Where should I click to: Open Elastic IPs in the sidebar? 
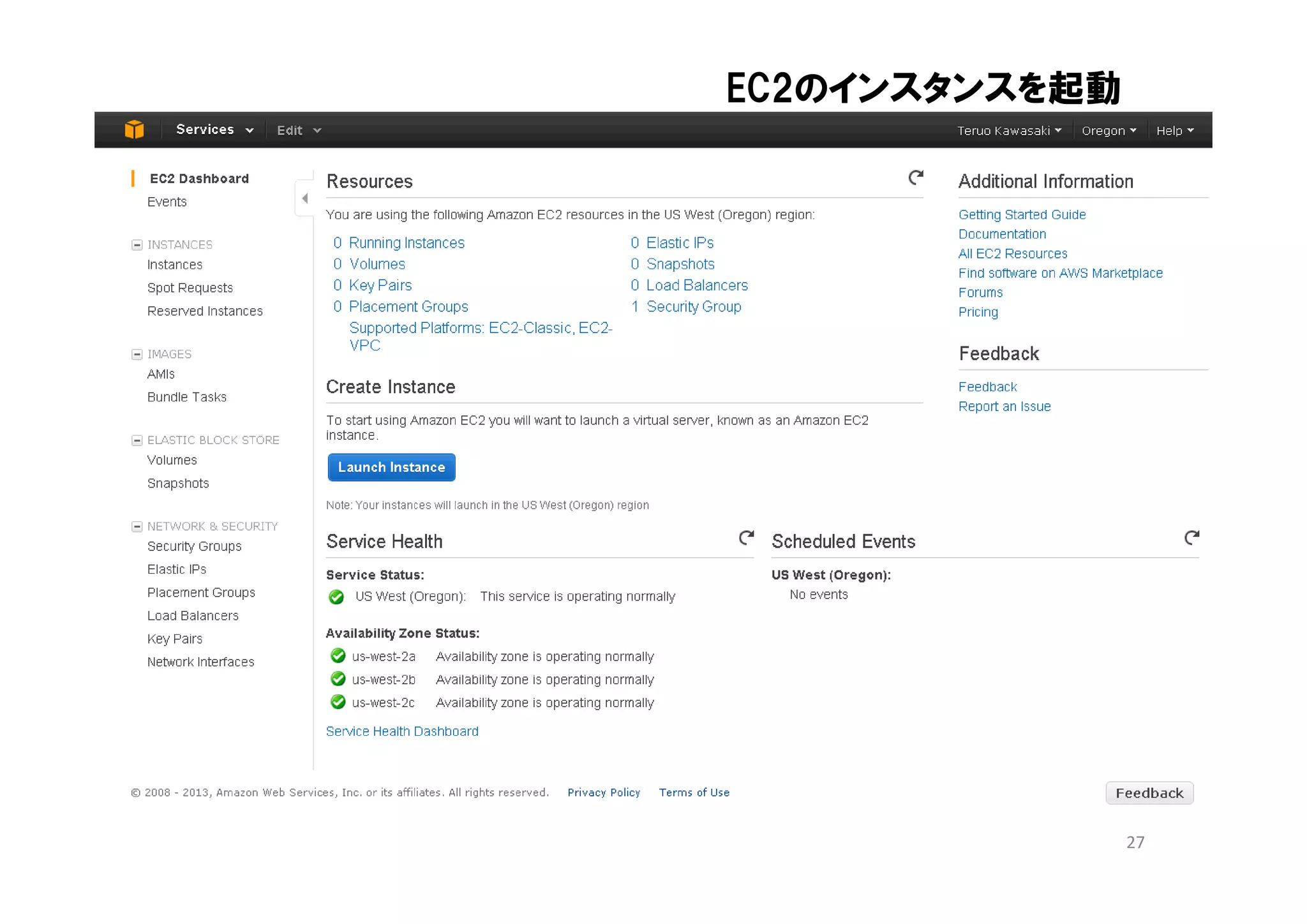[177, 569]
